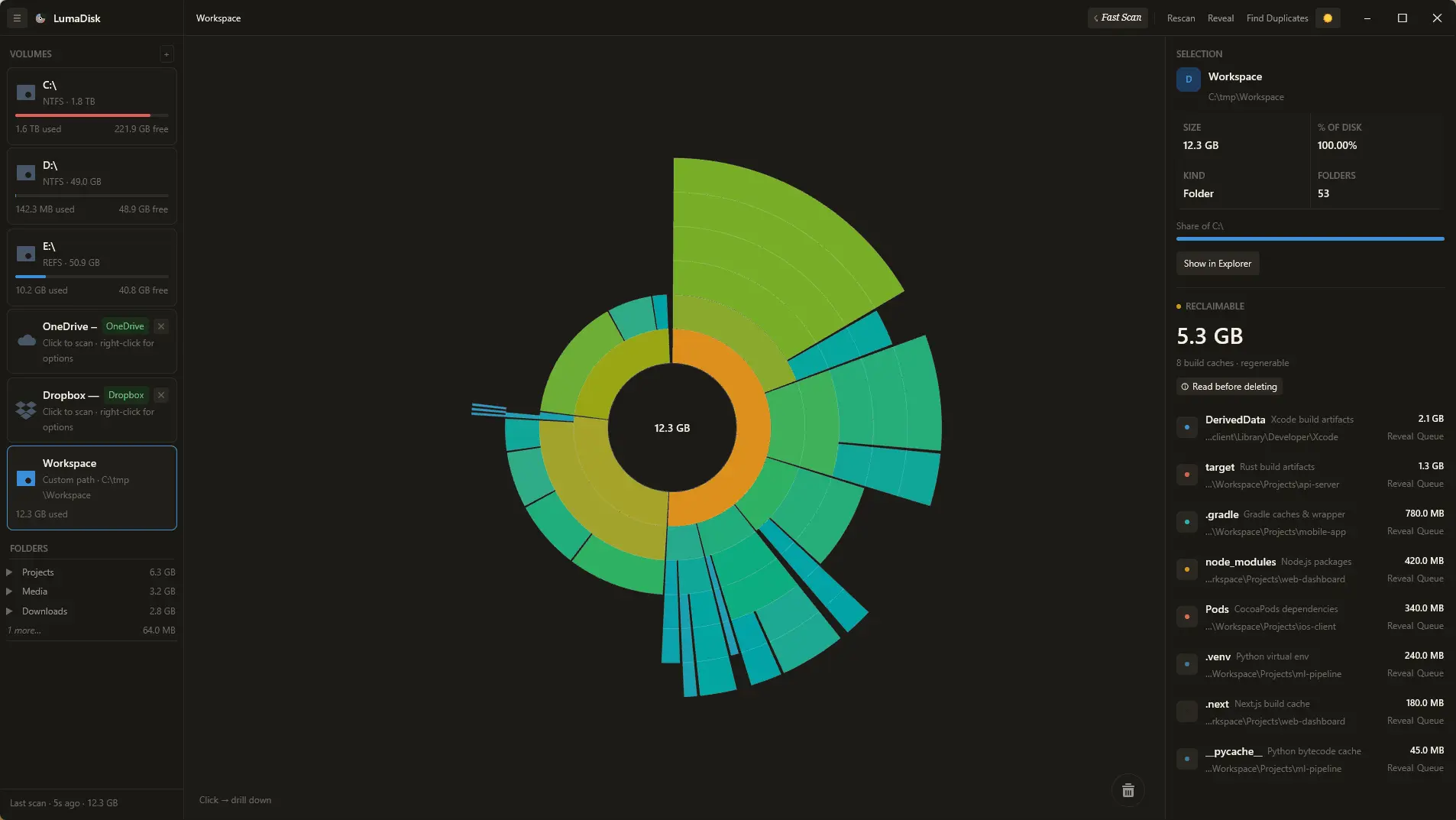Click the Dropbox logo icon
1456x820 pixels.
click(x=26, y=410)
